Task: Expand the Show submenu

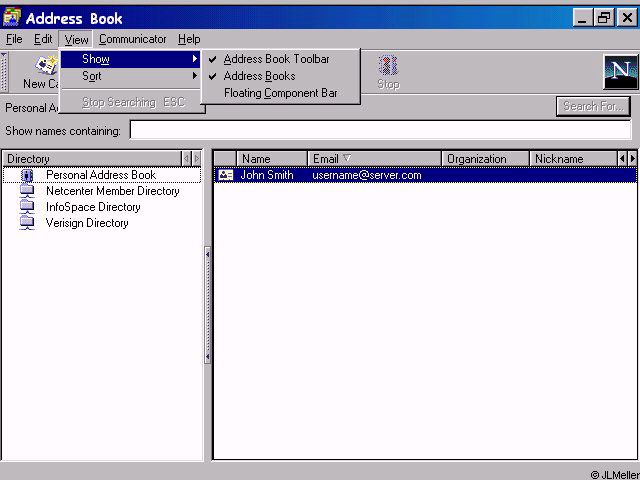Action: pyautogui.click(x=130, y=59)
